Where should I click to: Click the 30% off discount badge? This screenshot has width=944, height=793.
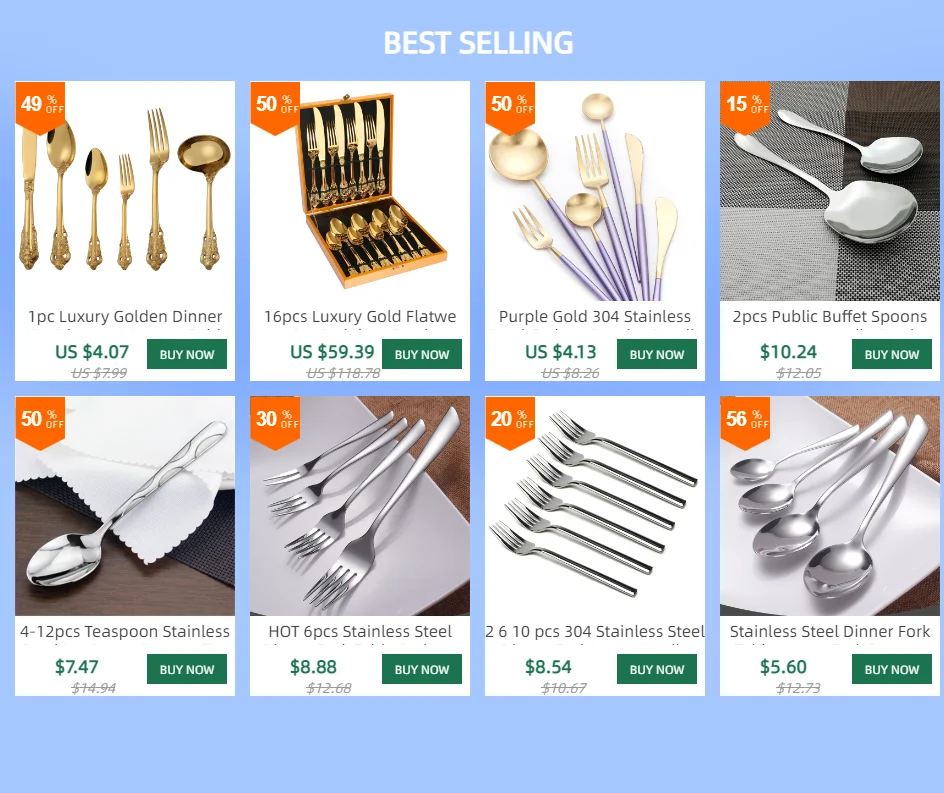pyautogui.click(x=275, y=422)
